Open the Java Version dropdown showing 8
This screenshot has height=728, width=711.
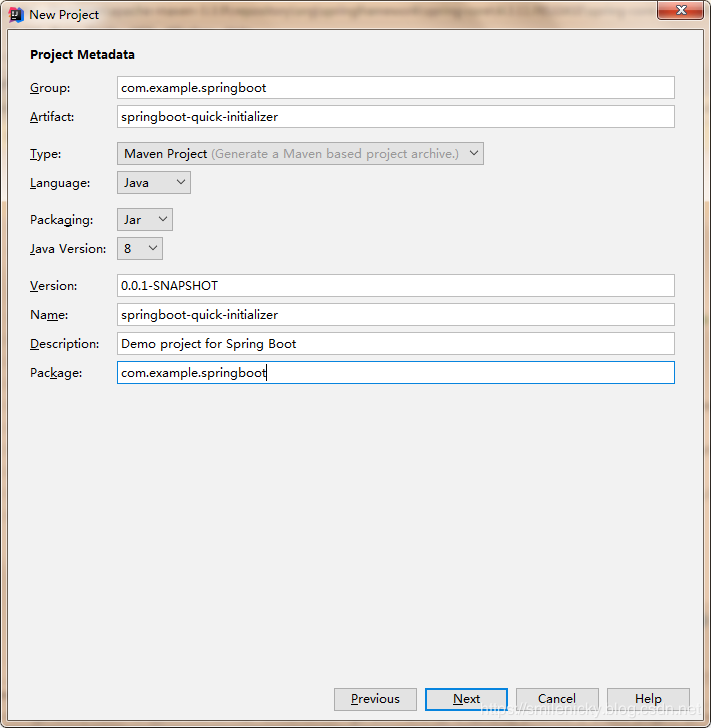(140, 249)
